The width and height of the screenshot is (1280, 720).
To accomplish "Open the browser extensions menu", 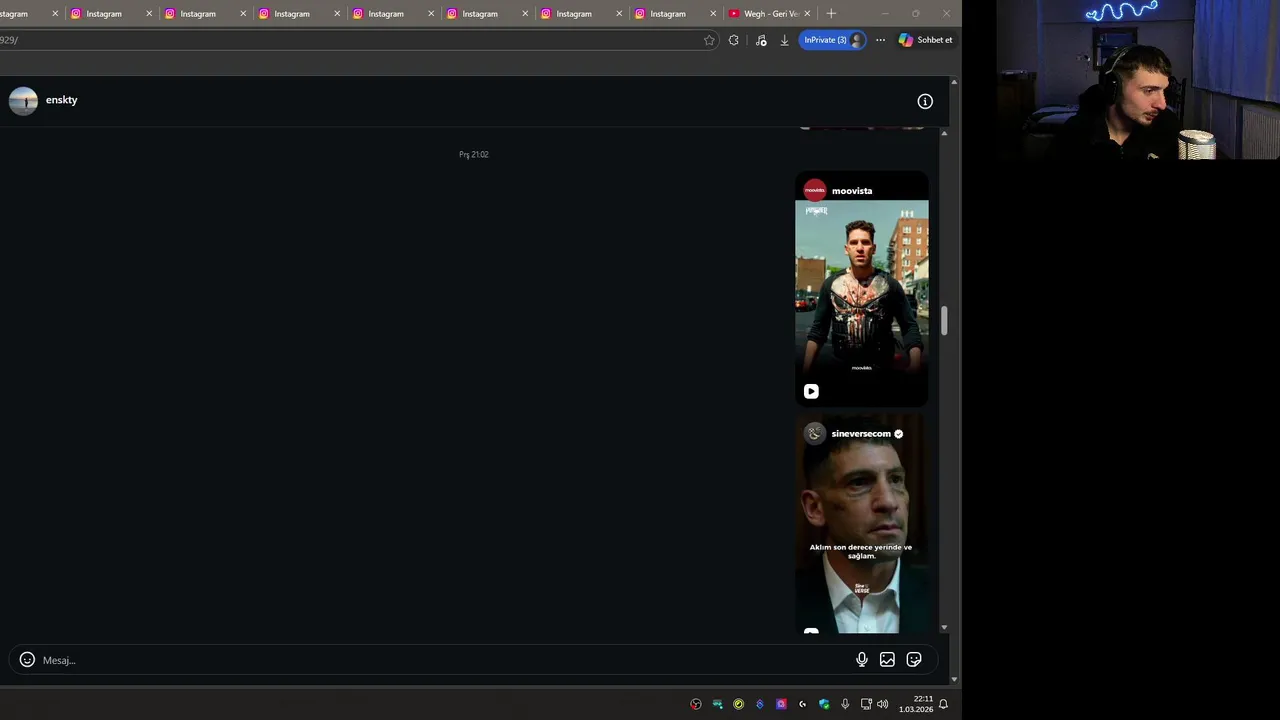I will click(734, 40).
